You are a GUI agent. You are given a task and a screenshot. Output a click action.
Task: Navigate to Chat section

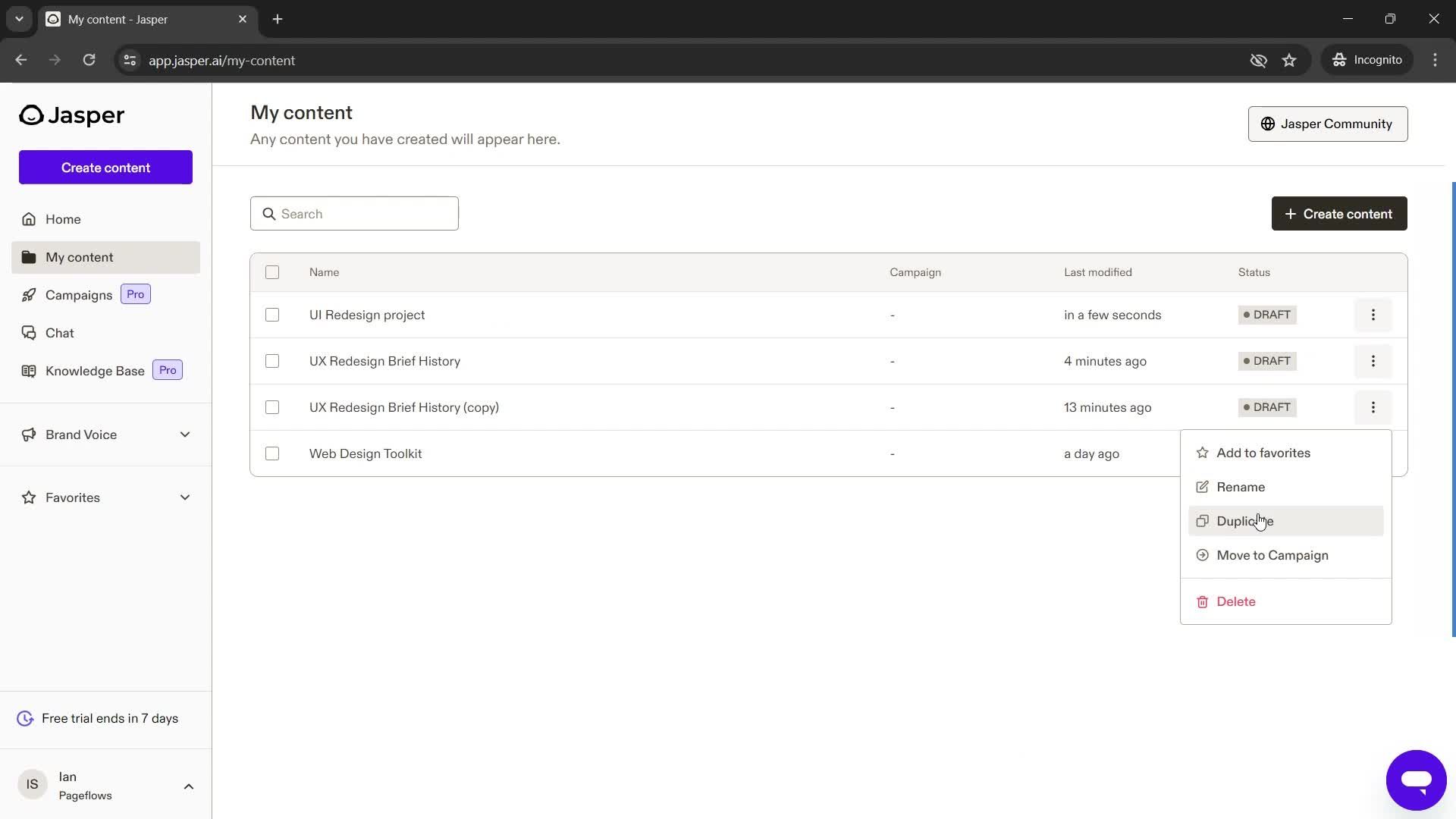click(59, 332)
